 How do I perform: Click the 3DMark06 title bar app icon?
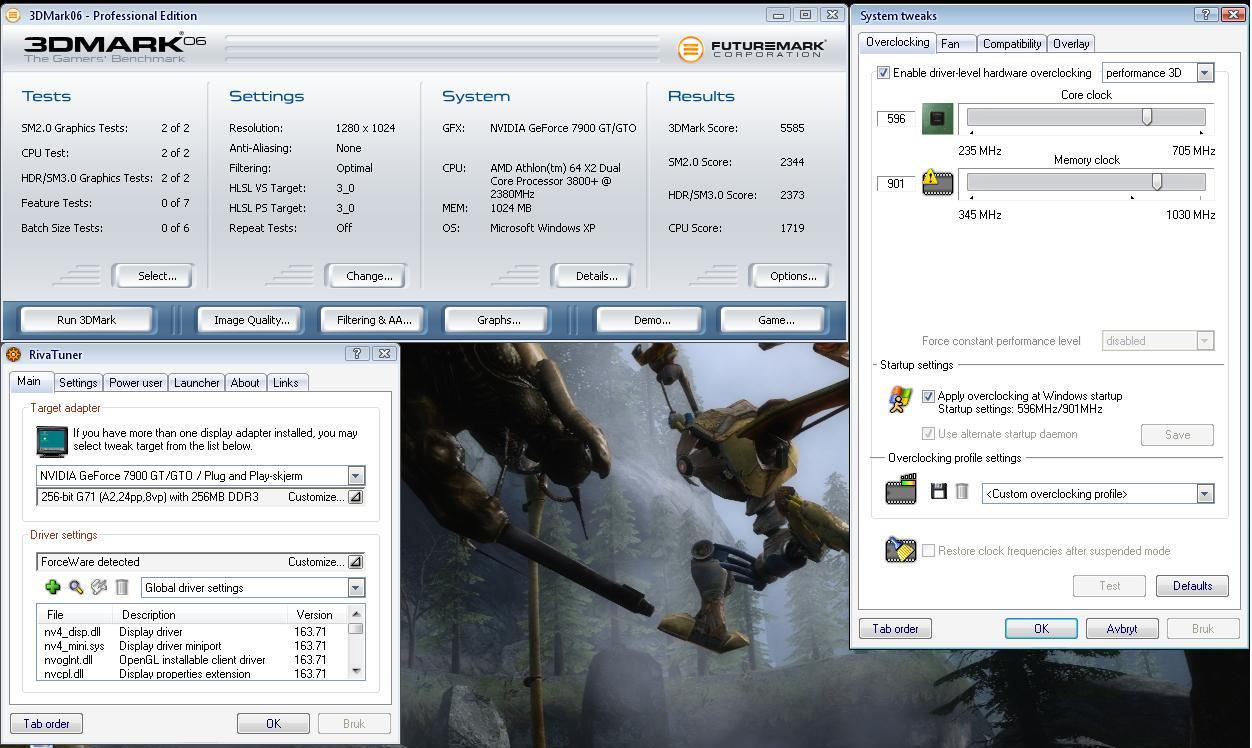(x=12, y=15)
